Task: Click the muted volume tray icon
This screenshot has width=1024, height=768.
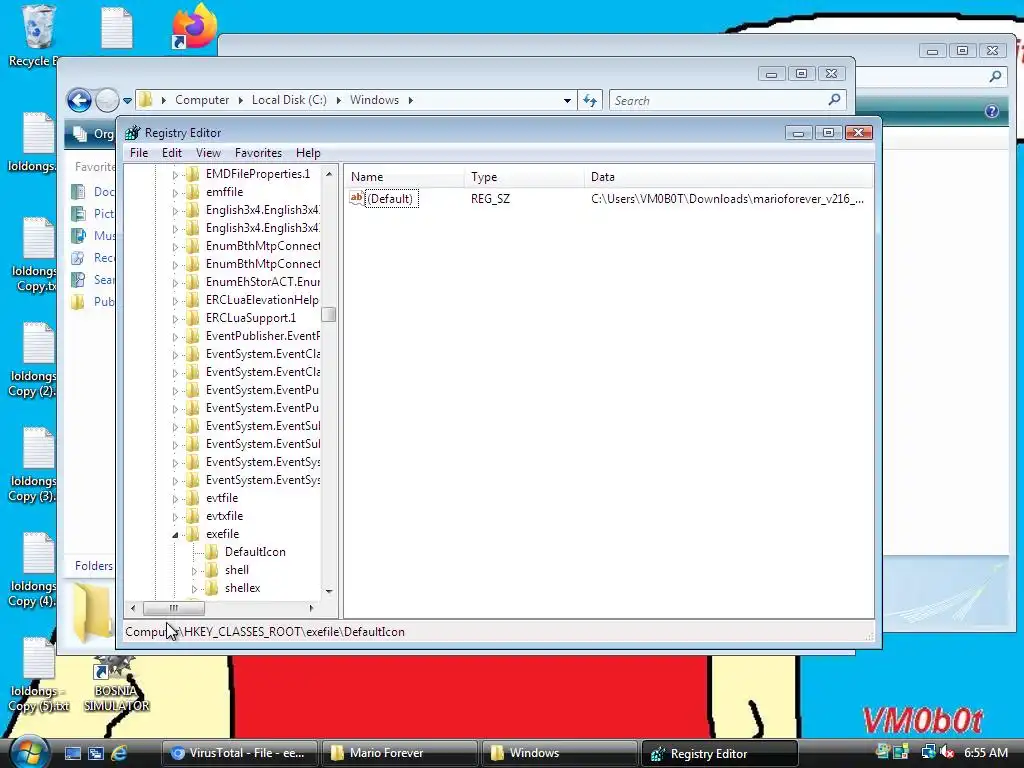Action: [947, 752]
